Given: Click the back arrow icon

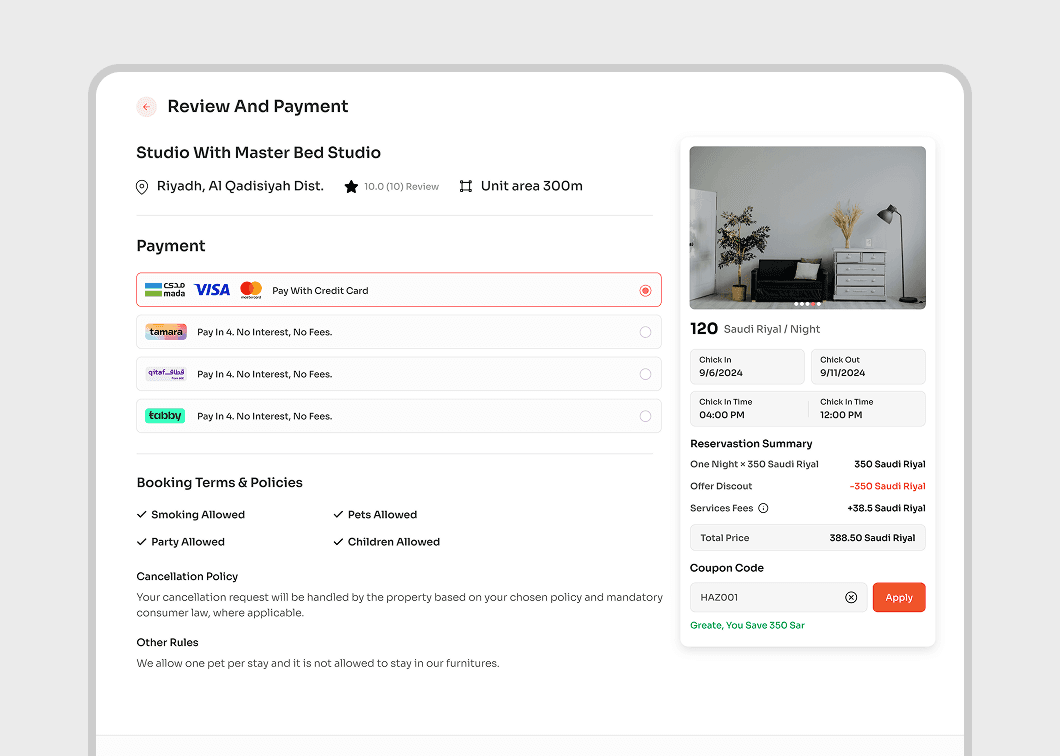Looking at the screenshot, I should pyautogui.click(x=146, y=106).
